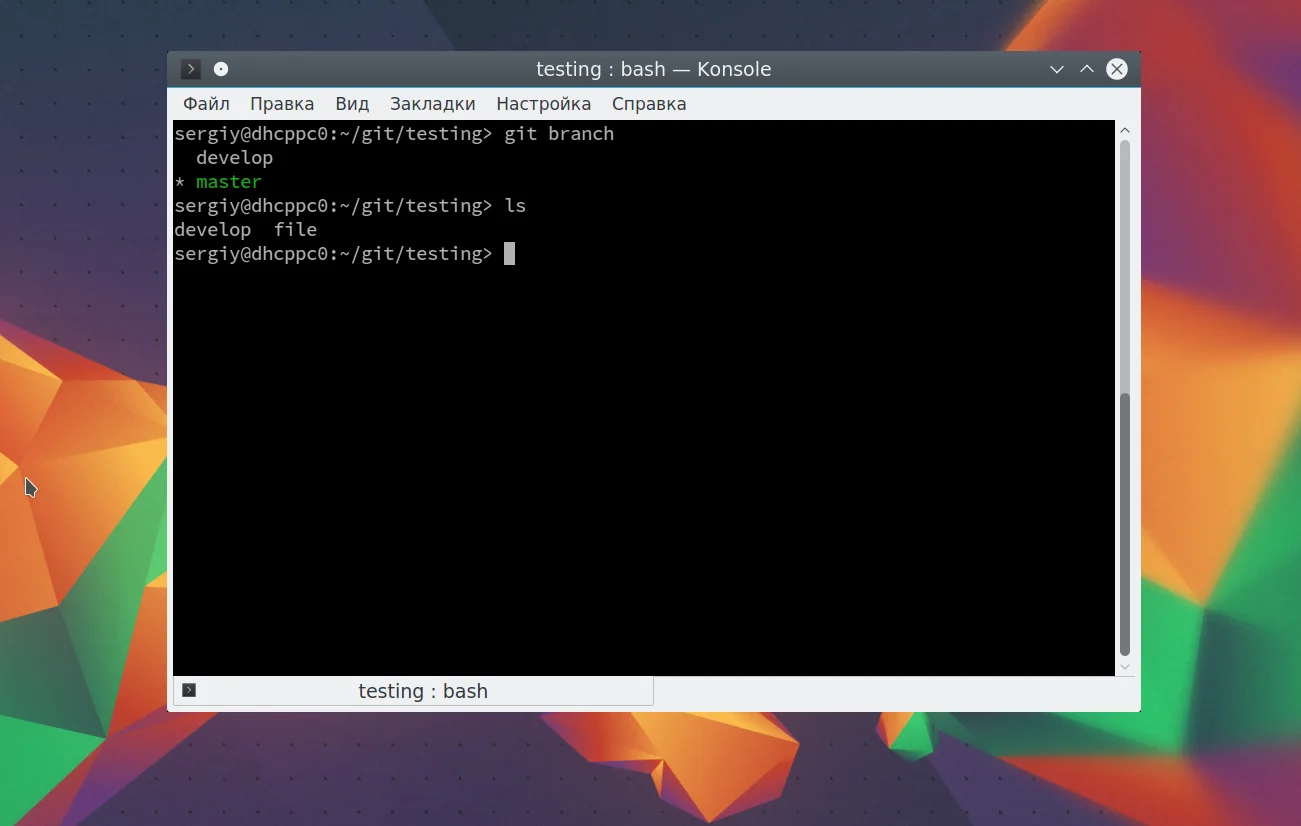This screenshot has width=1301, height=826.
Task: Close the Konsole window
Action: coord(1117,69)
